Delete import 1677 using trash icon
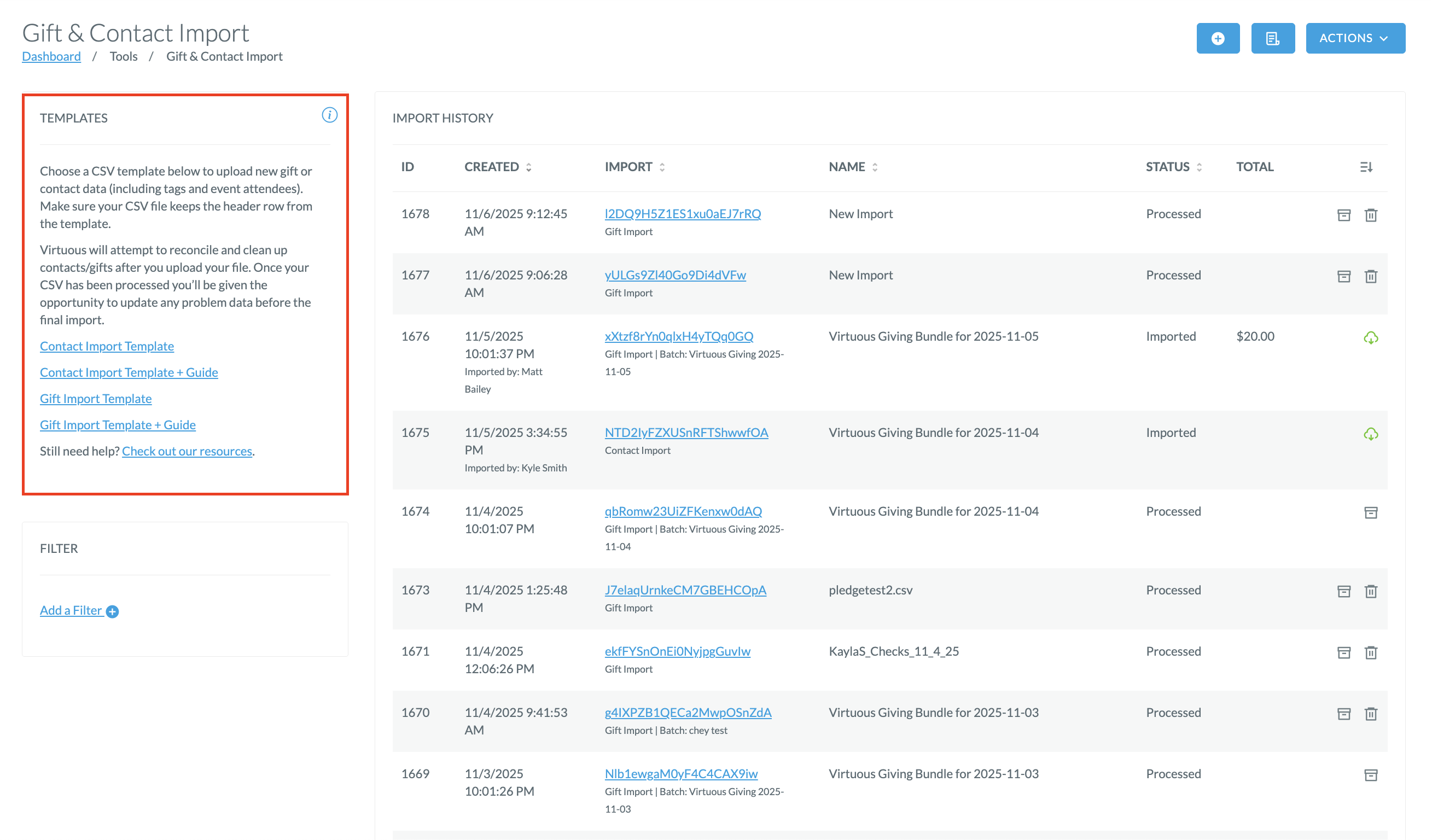The image size is (1432, 840). pos(1371,277)
